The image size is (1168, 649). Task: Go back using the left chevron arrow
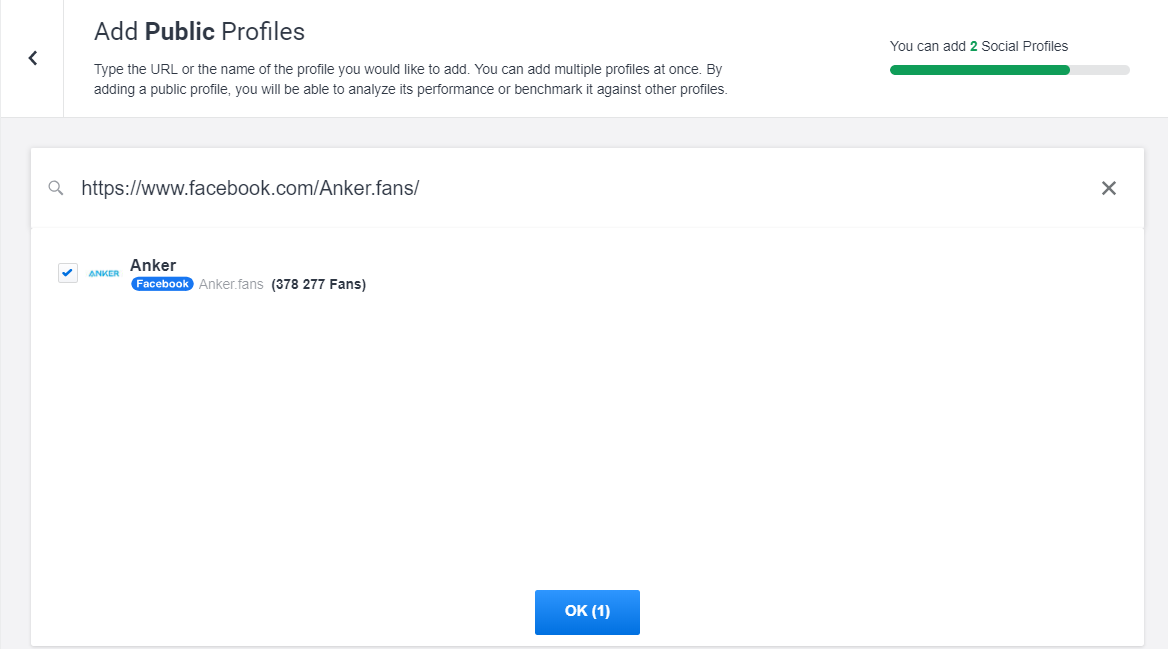tap(33, 58)
